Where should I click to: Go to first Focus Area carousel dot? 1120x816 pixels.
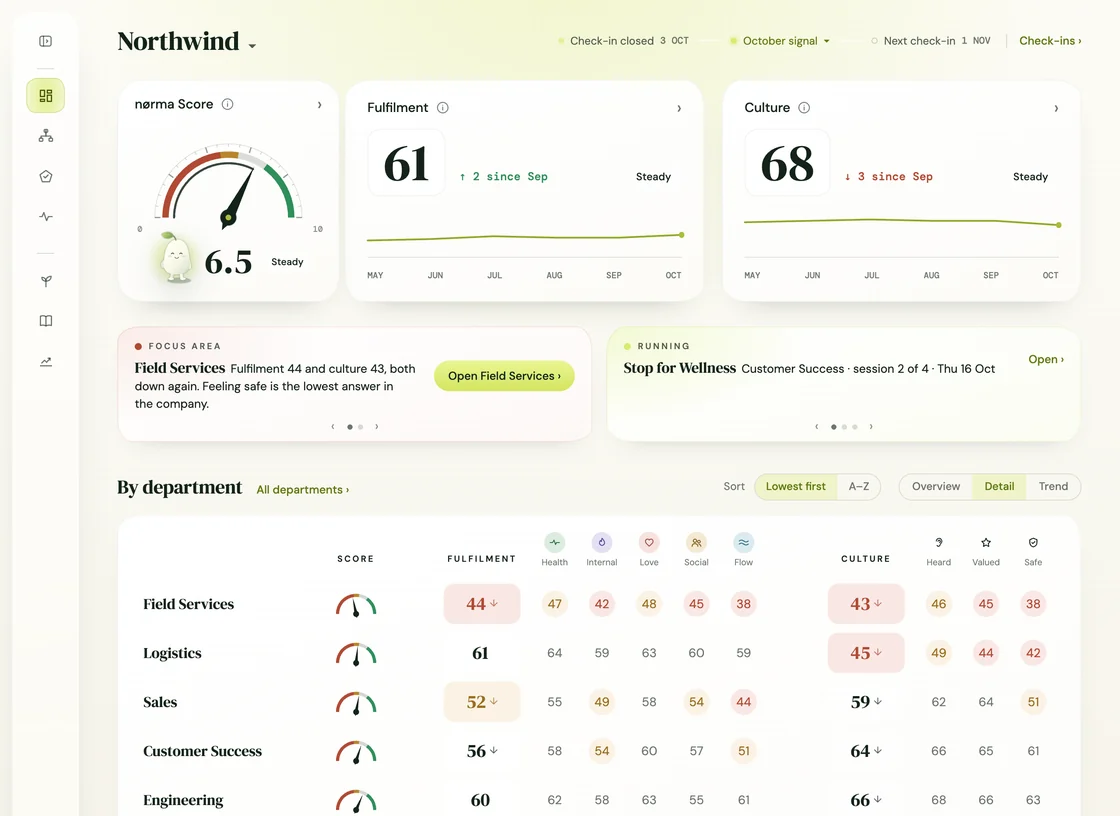(x=350, y=427)
